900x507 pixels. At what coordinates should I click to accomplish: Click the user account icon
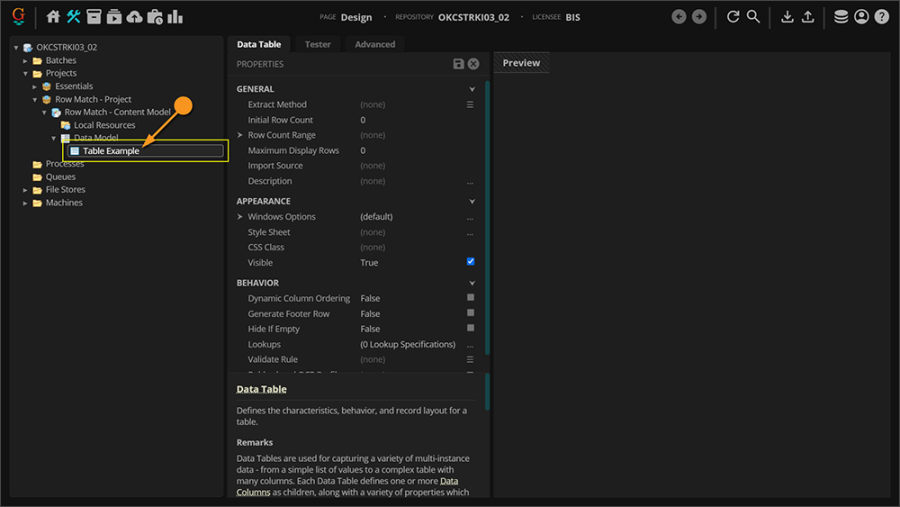861,17
